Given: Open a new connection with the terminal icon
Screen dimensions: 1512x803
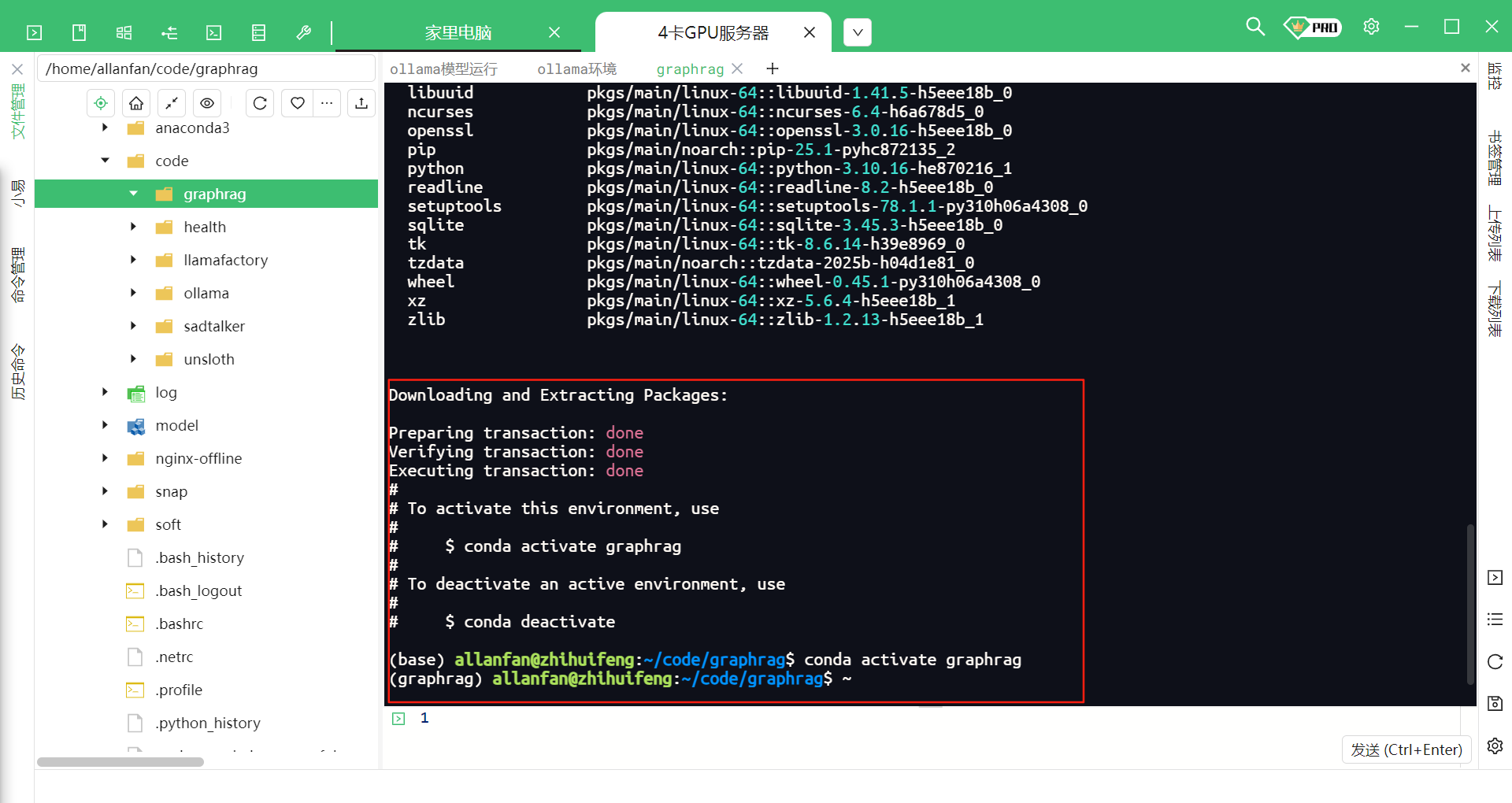Looking at the screenshot, I should point(33,32).
